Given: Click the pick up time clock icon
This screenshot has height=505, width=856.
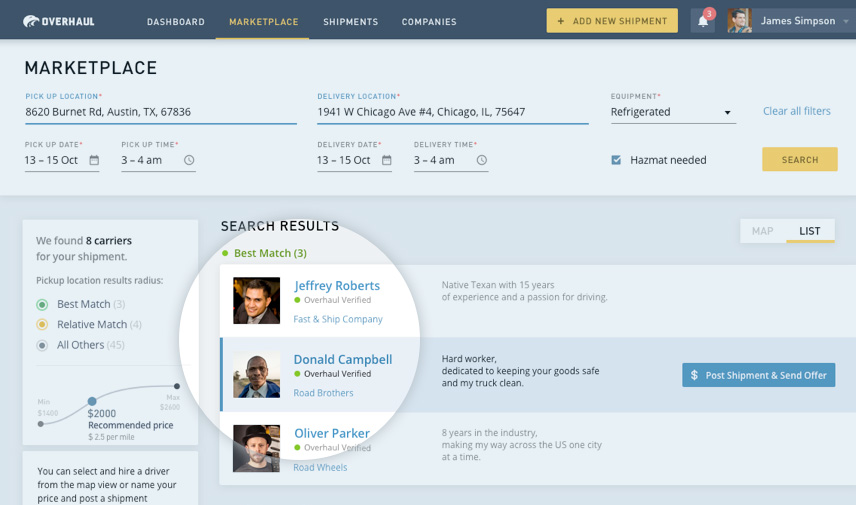Looking at the screenshot, I should 189,160.
